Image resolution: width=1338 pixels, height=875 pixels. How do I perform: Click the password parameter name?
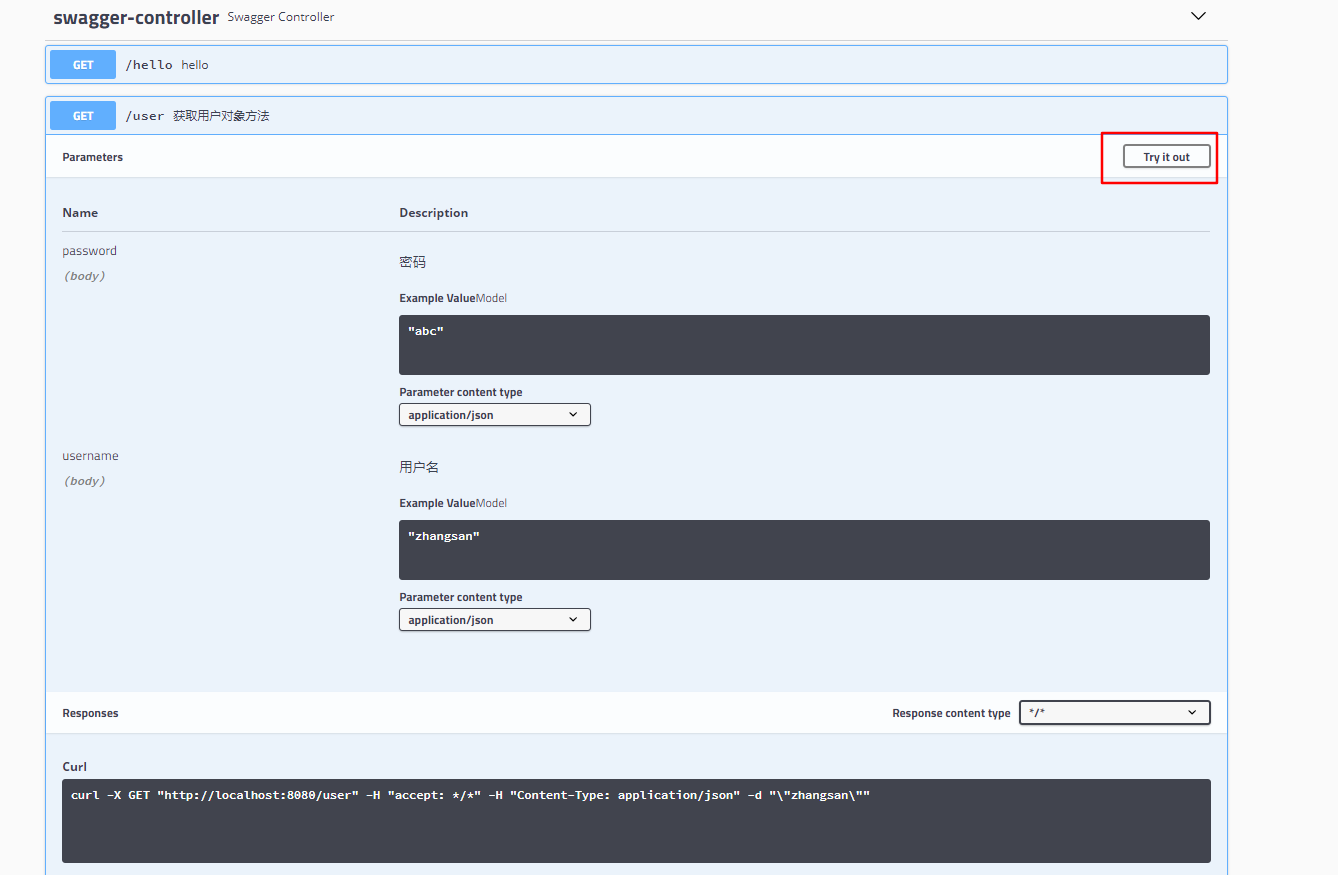(90, 251)
